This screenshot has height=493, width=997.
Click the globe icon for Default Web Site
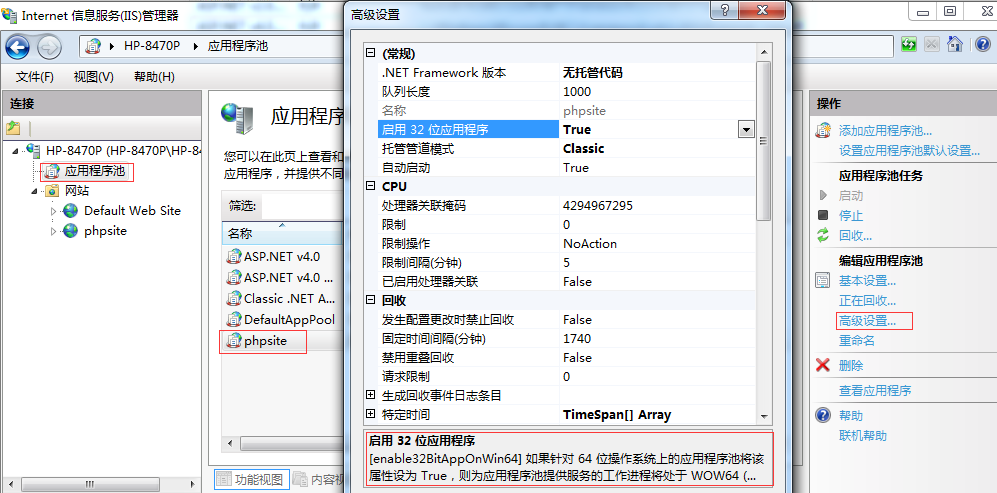(71, 211)
